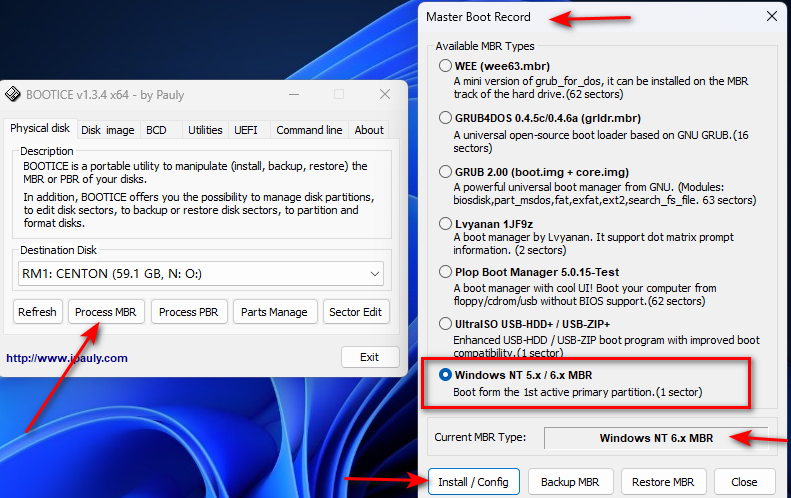Image resolution: width=791 pixels, height=498 pixels.
Task: Click the Plop Boot Manager description text
Action: tap(585, 295)
